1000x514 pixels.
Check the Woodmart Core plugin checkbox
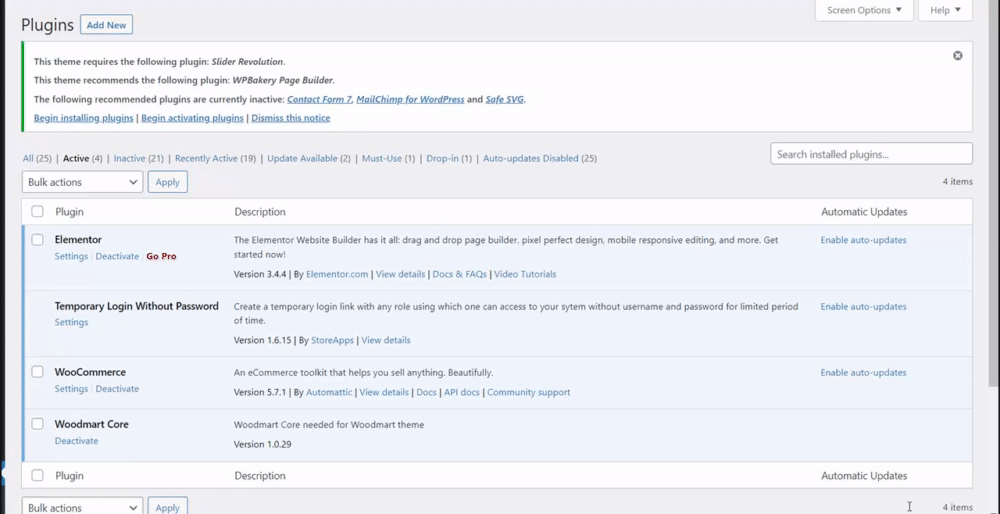pyautogui.click(x=38, y=423)
